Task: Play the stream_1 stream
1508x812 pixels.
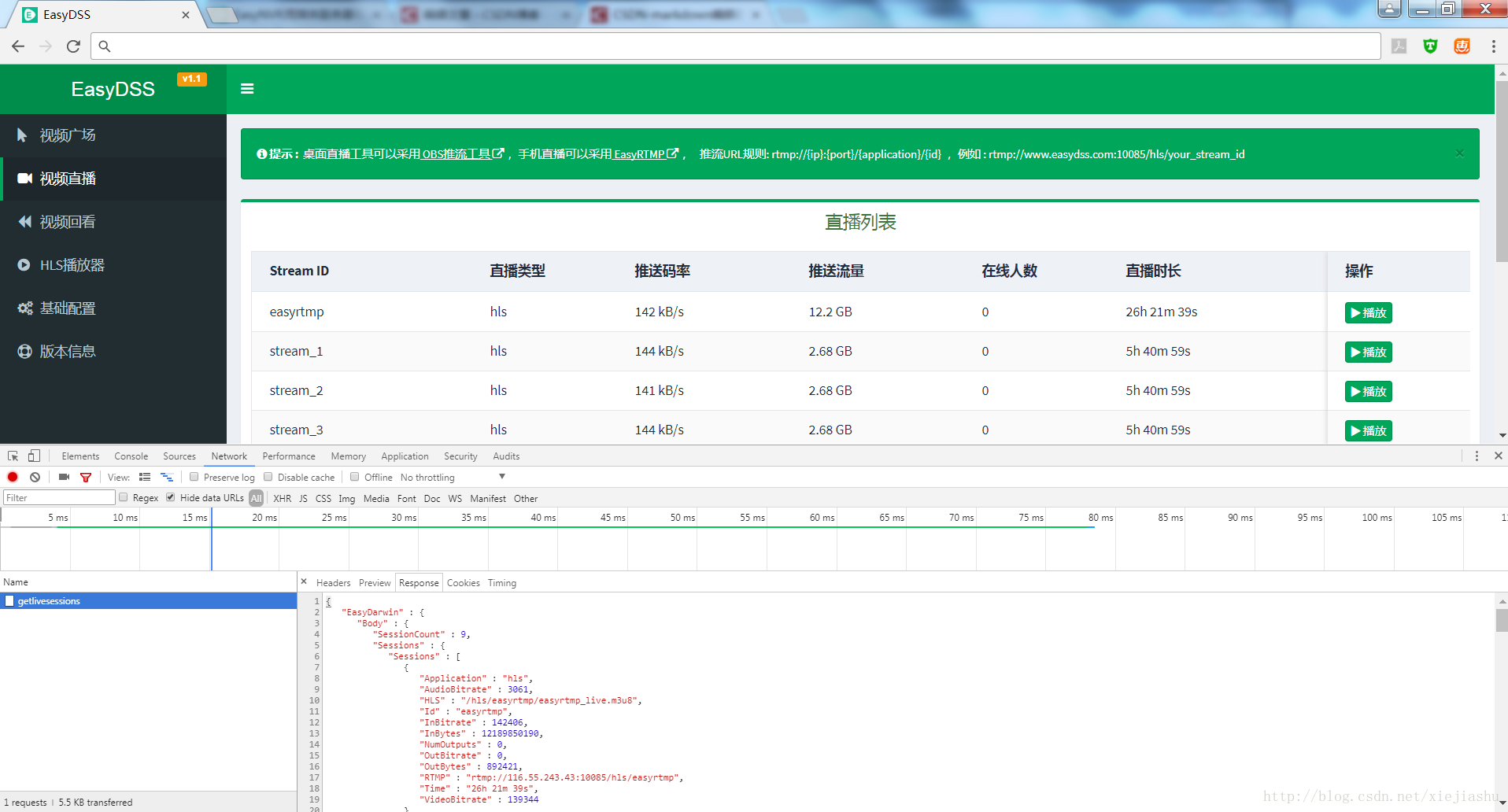Action: (x=1368, y=352)
